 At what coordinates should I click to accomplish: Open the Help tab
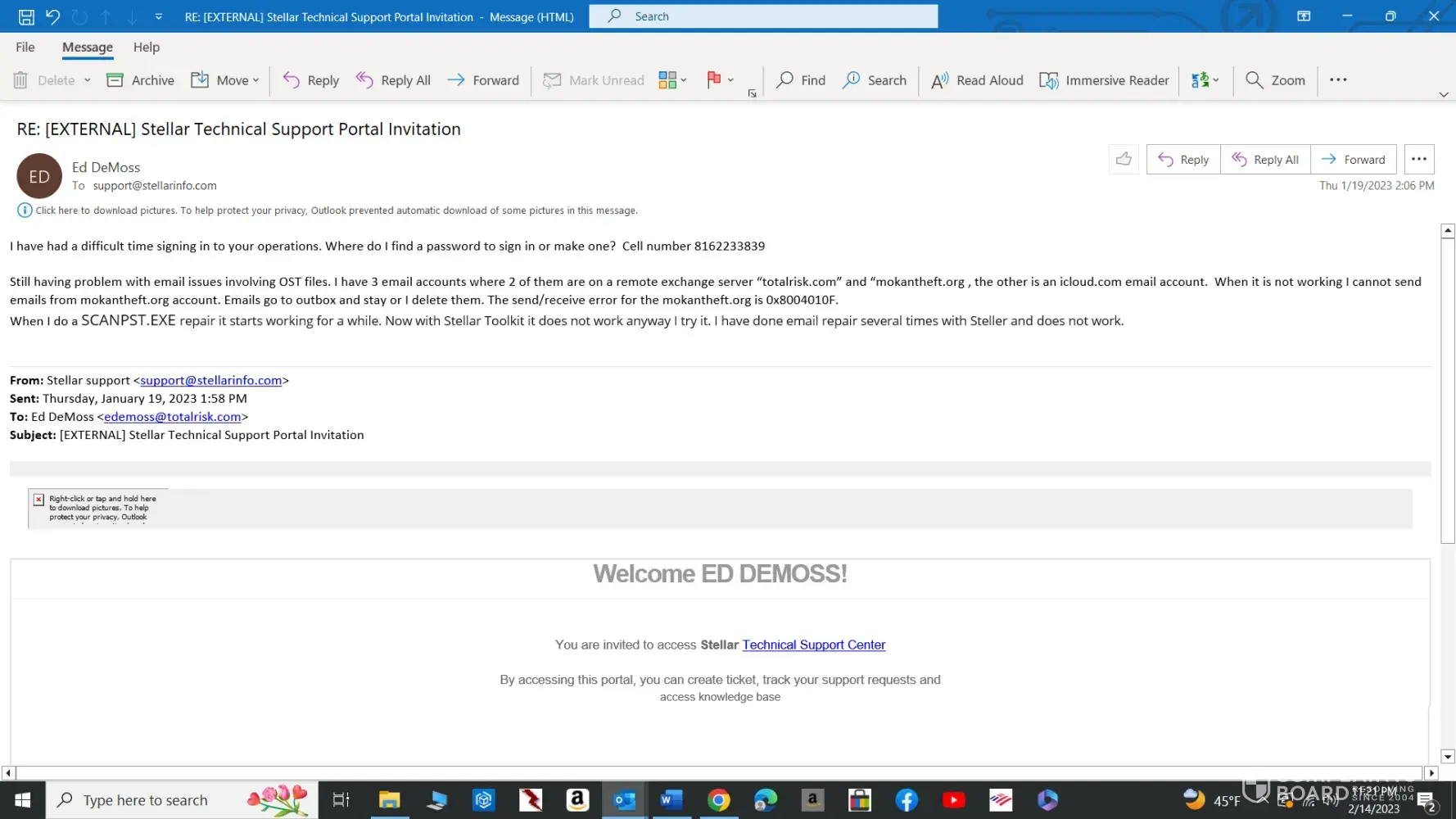[x=147, y=48]
